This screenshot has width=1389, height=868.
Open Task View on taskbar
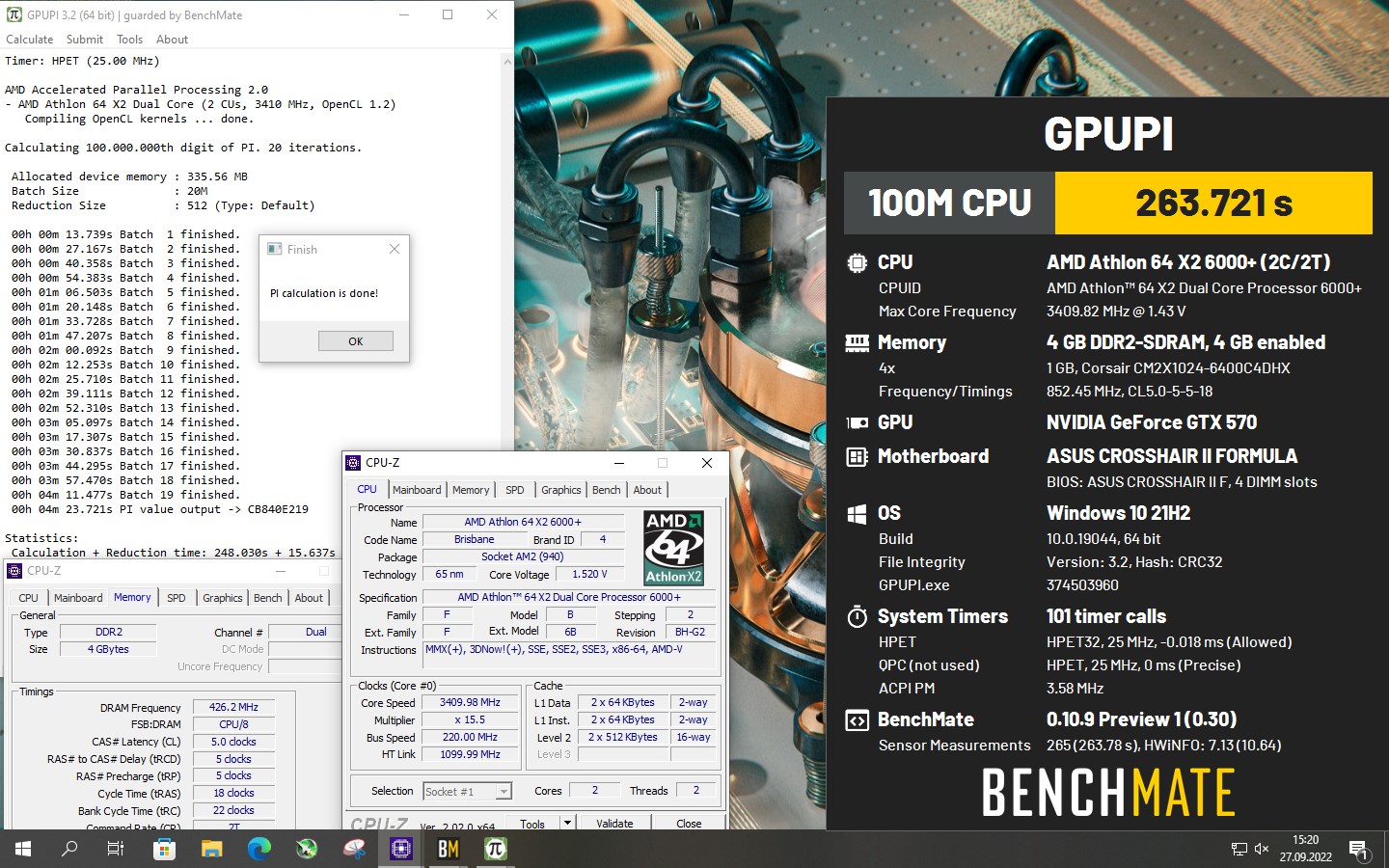[116, 849]
